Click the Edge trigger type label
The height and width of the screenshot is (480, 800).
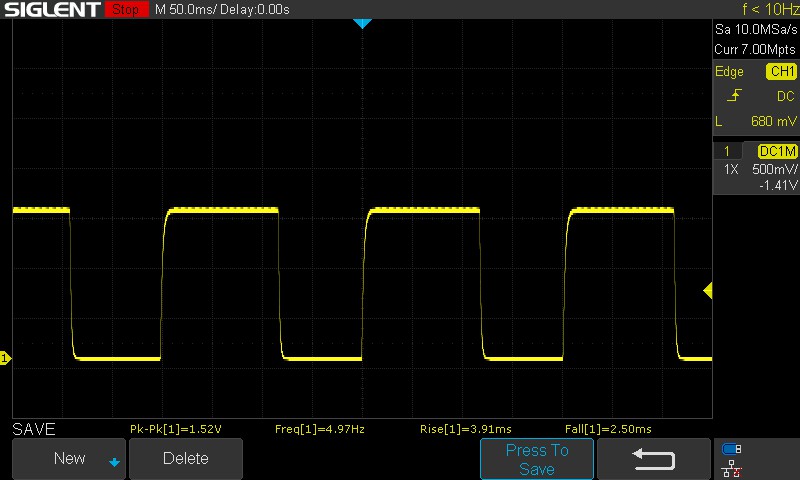pos(729,71)
